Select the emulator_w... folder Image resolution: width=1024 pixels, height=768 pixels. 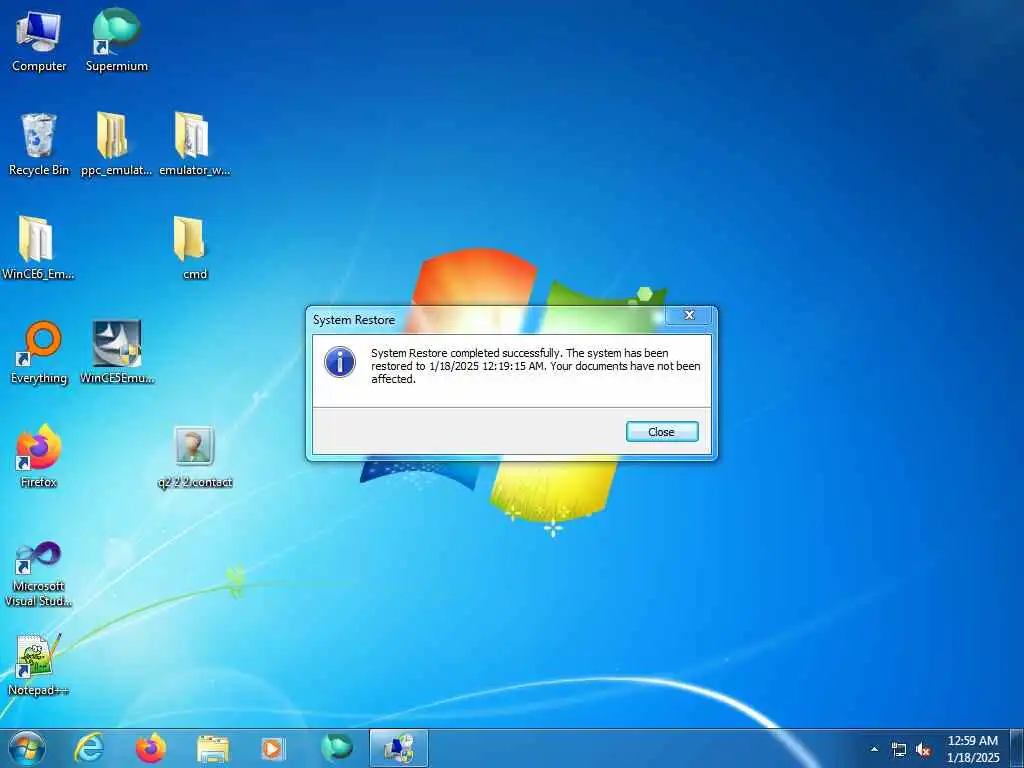(195, 145)
